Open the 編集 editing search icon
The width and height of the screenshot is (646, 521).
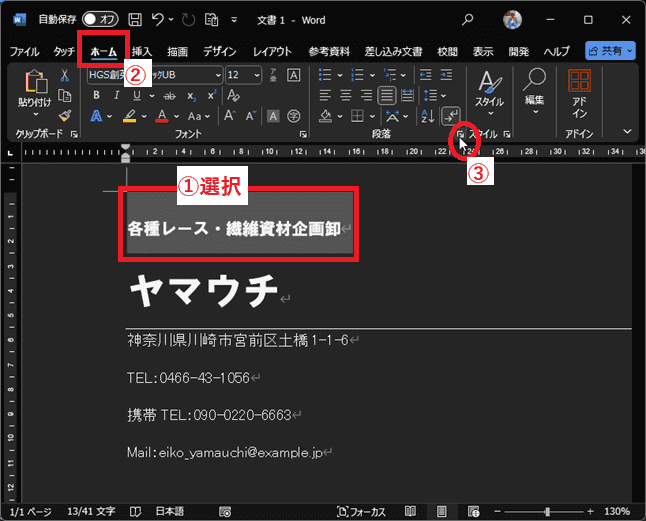click(535, 88)
